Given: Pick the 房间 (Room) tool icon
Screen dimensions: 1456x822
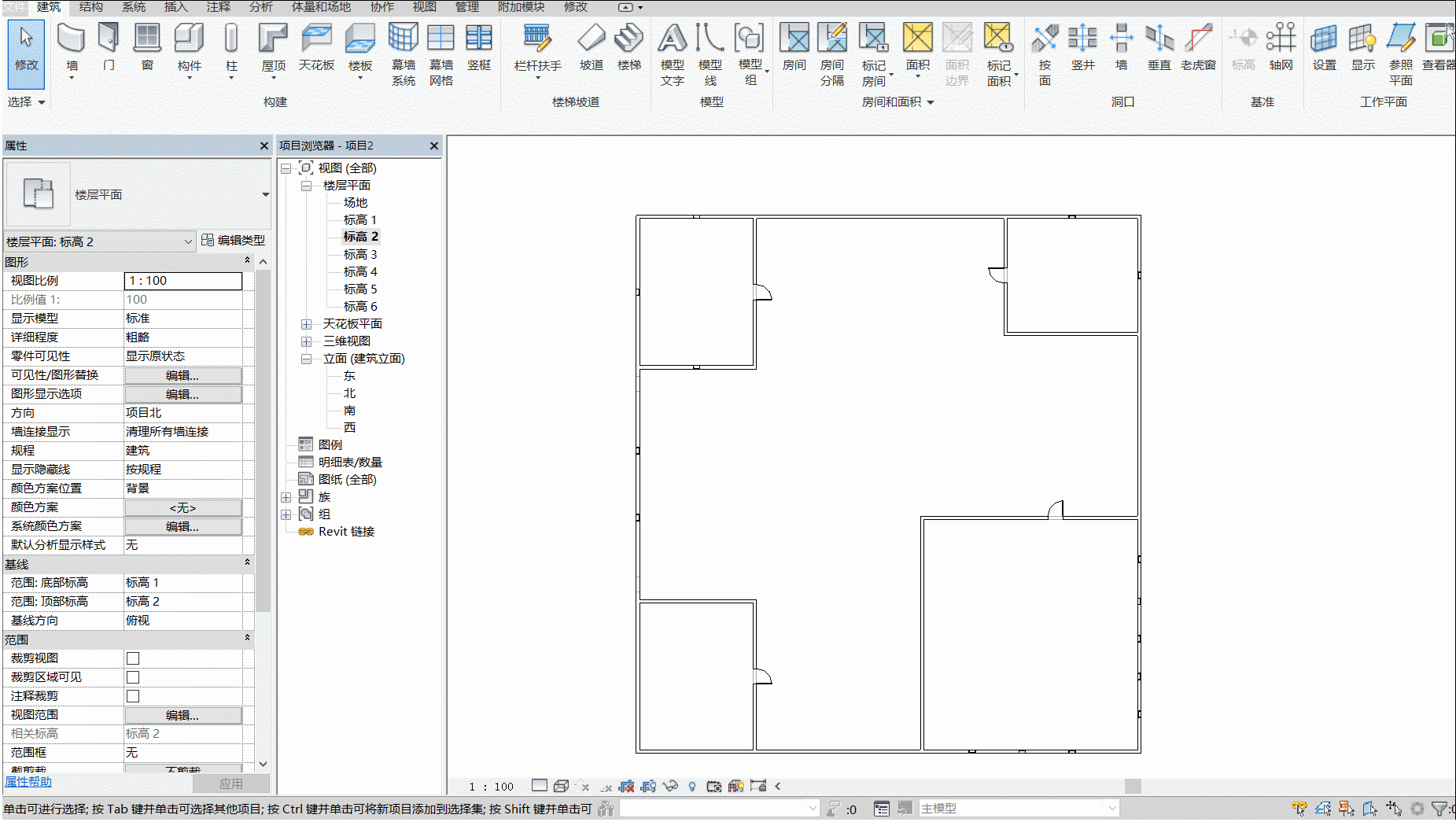Looking at the screenshot, I should 794,38.
